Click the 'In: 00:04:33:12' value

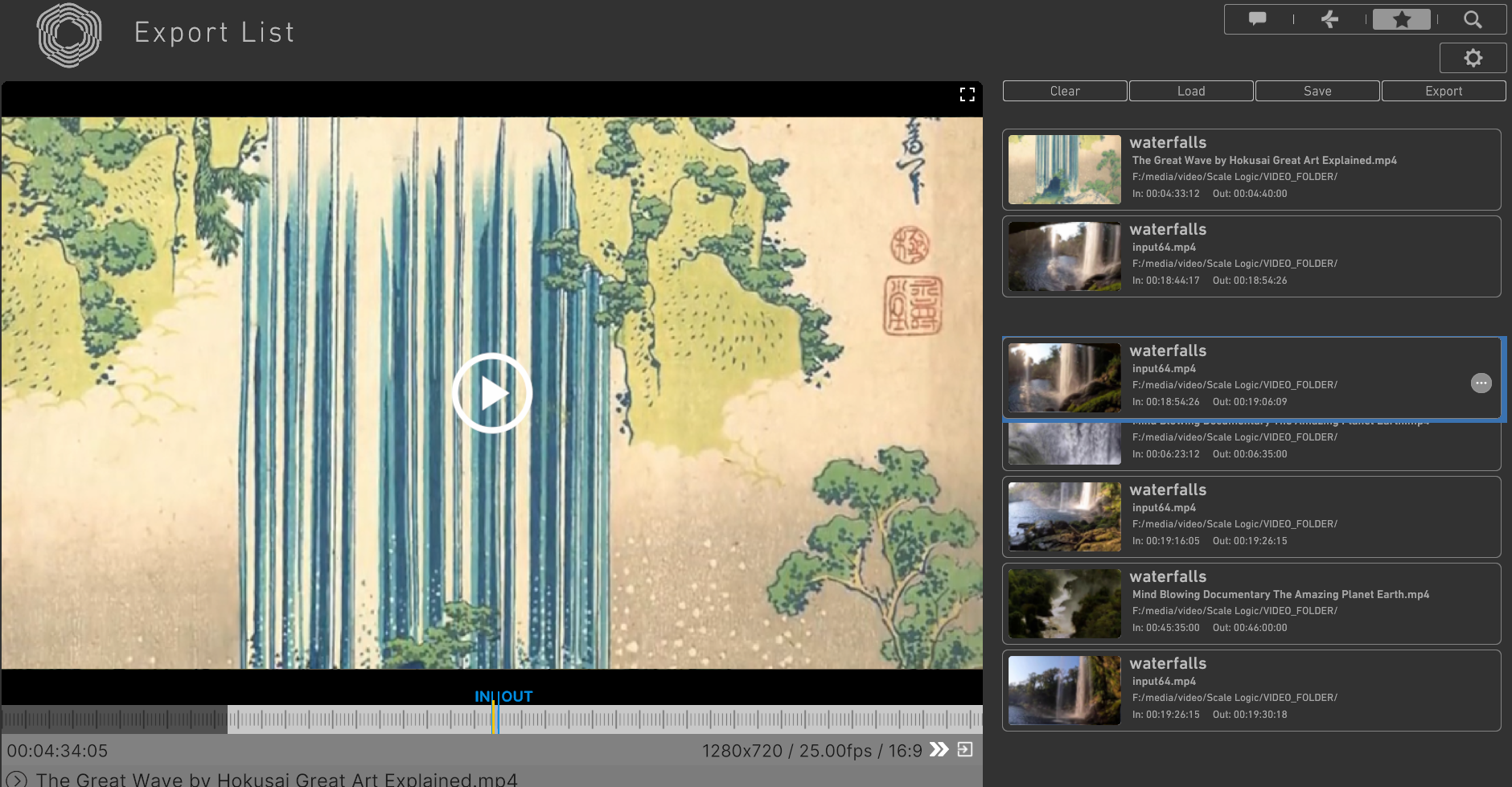point(1165,194)
